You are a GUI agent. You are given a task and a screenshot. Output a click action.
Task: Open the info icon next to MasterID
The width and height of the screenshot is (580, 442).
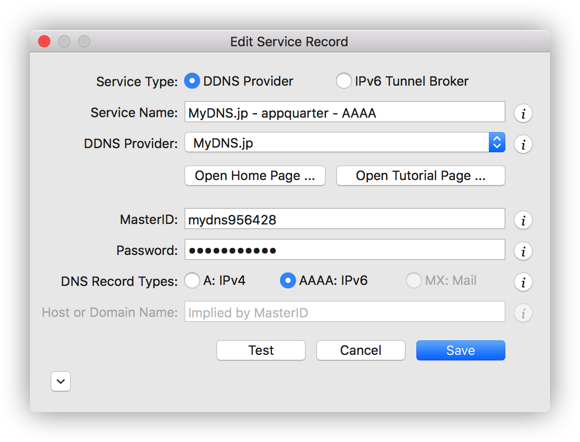(523, 220)
